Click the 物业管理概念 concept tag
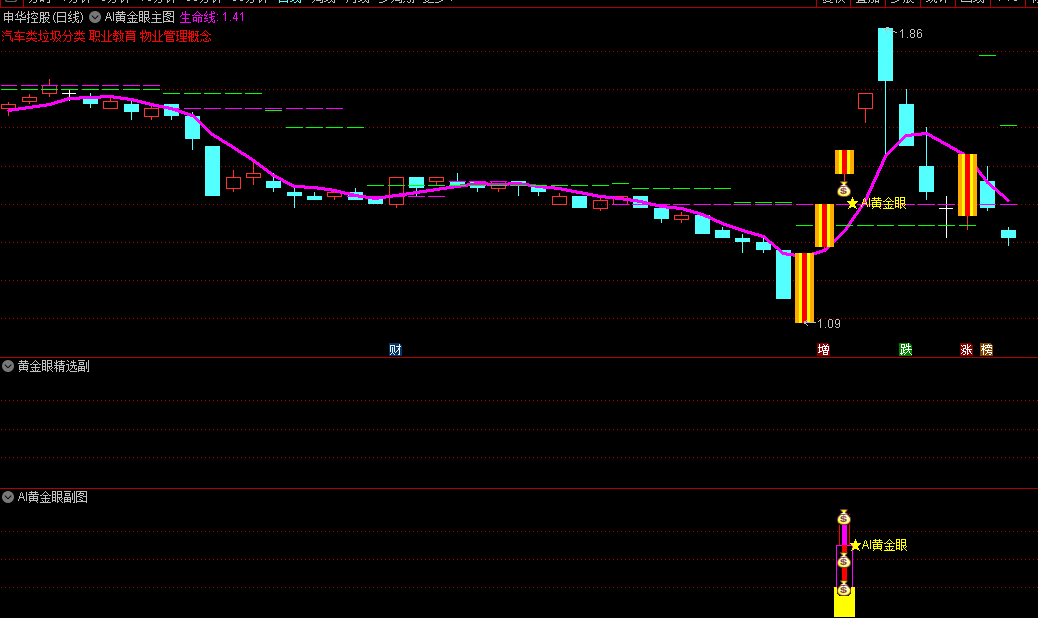 coord(175,36)
